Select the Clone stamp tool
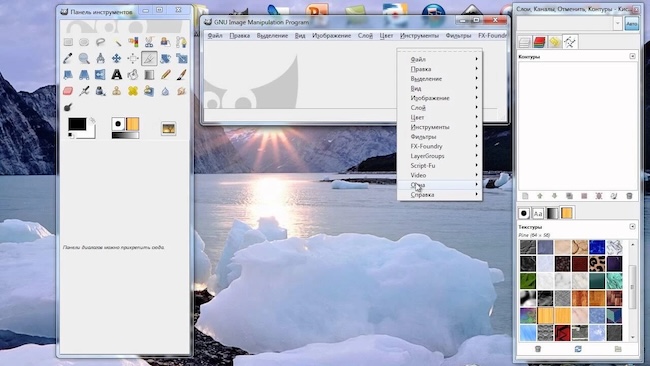Viewport: 650px width, 366px height. (x=117, y=91)
